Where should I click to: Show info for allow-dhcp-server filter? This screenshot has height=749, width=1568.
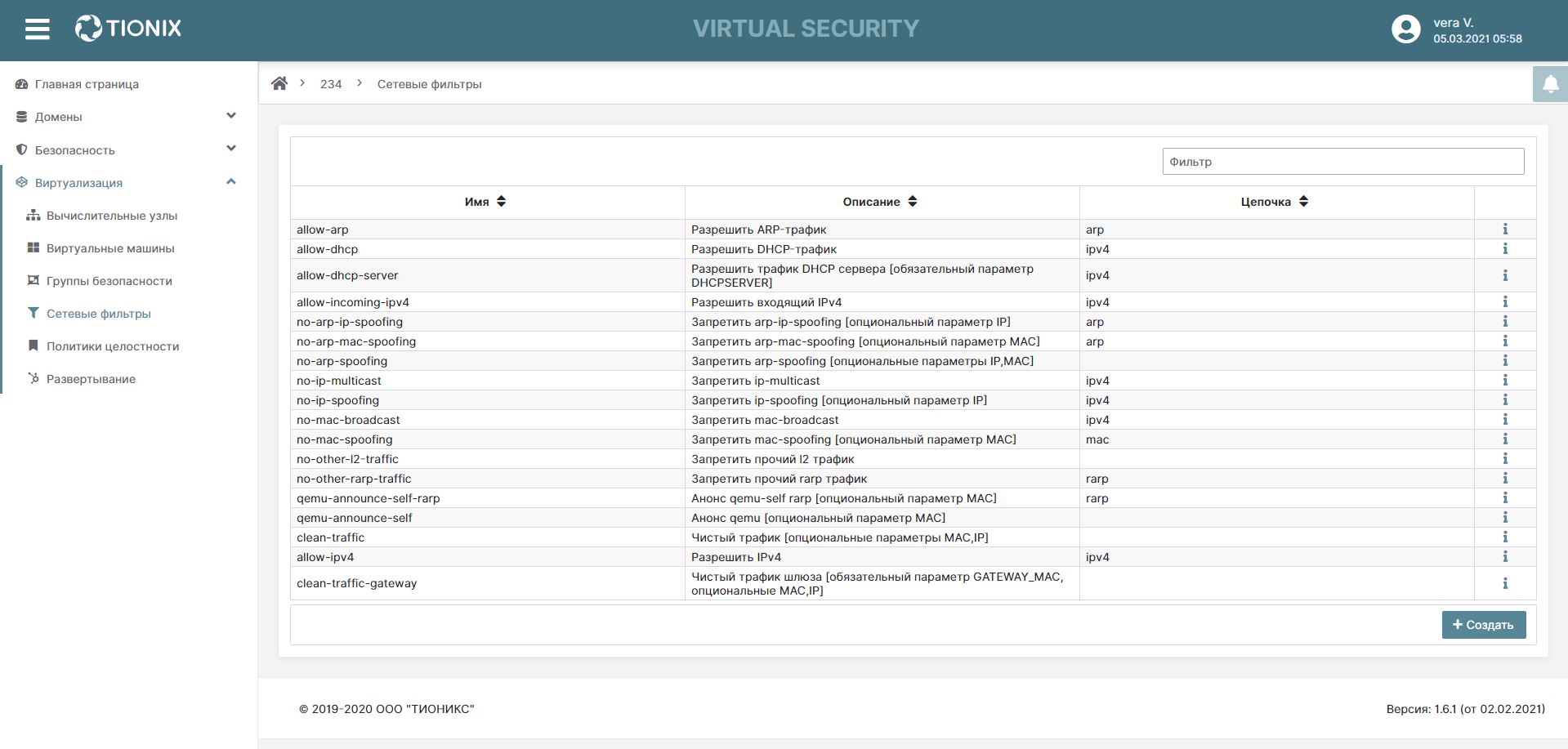(1505, 275)
